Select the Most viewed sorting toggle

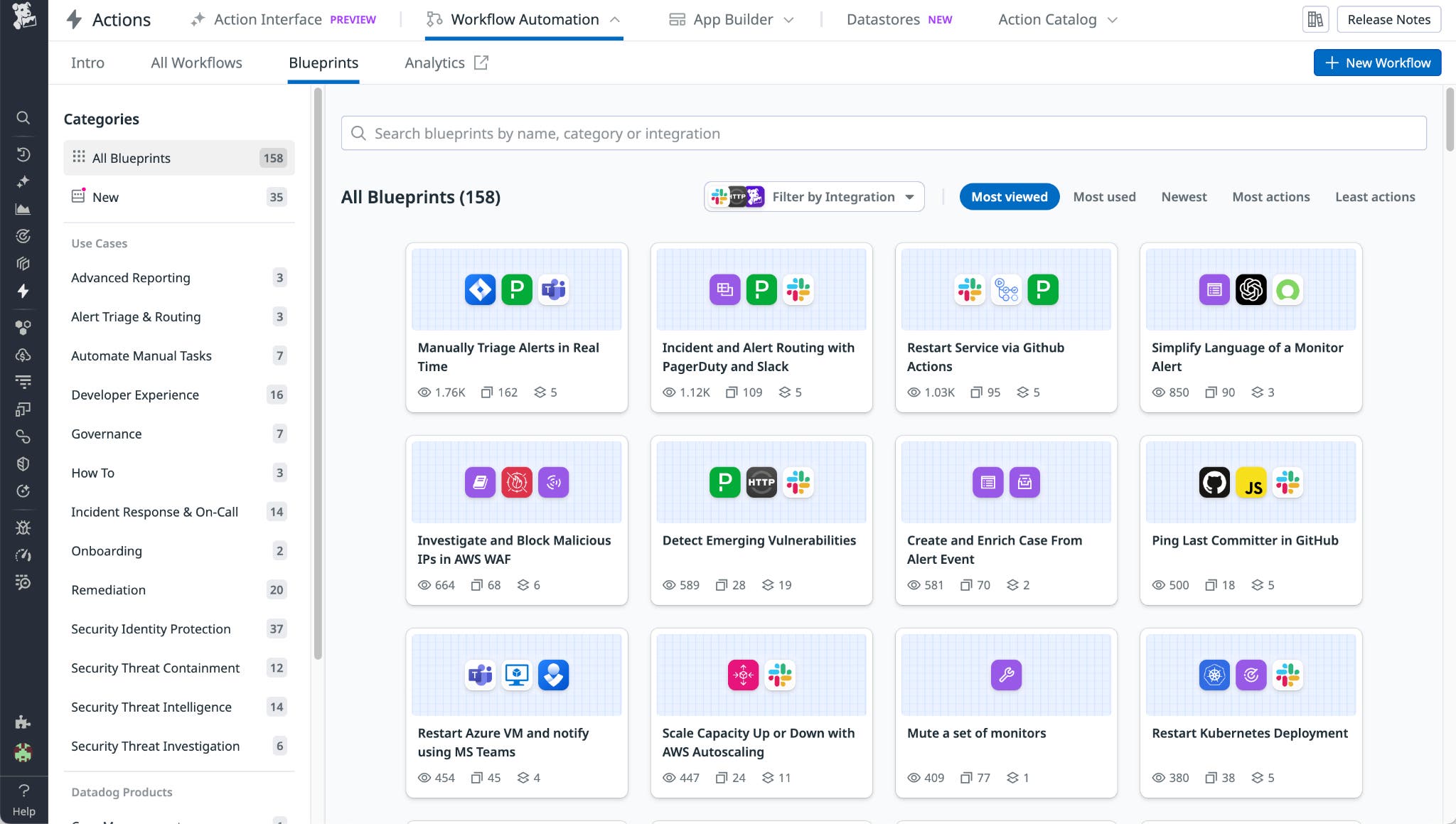tap(1009, 196)
